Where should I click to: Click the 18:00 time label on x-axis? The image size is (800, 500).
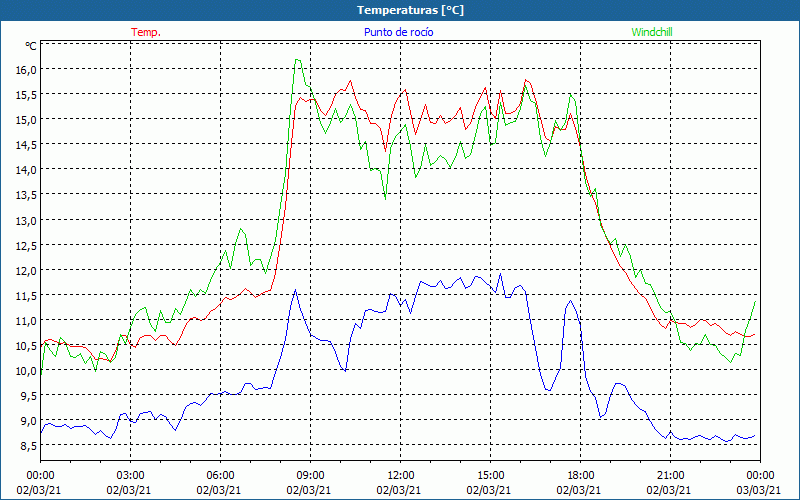(x=581, y=476)
